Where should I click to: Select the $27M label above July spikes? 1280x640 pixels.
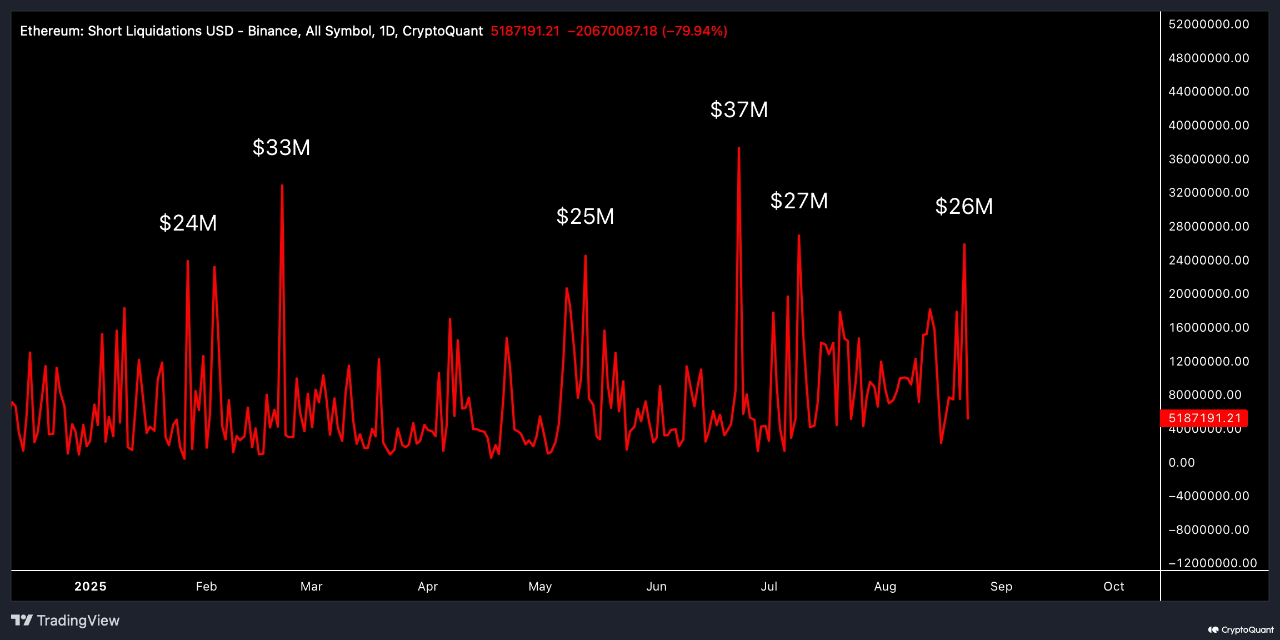(x=799, y=201)
